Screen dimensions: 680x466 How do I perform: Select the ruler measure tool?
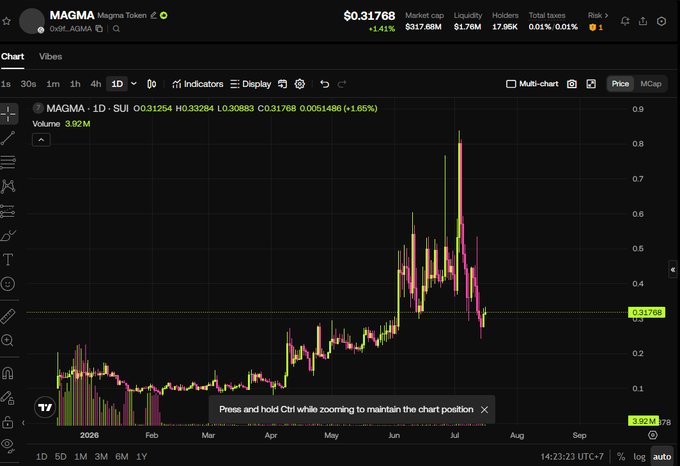pyautogui.click(x=8, y=316)
